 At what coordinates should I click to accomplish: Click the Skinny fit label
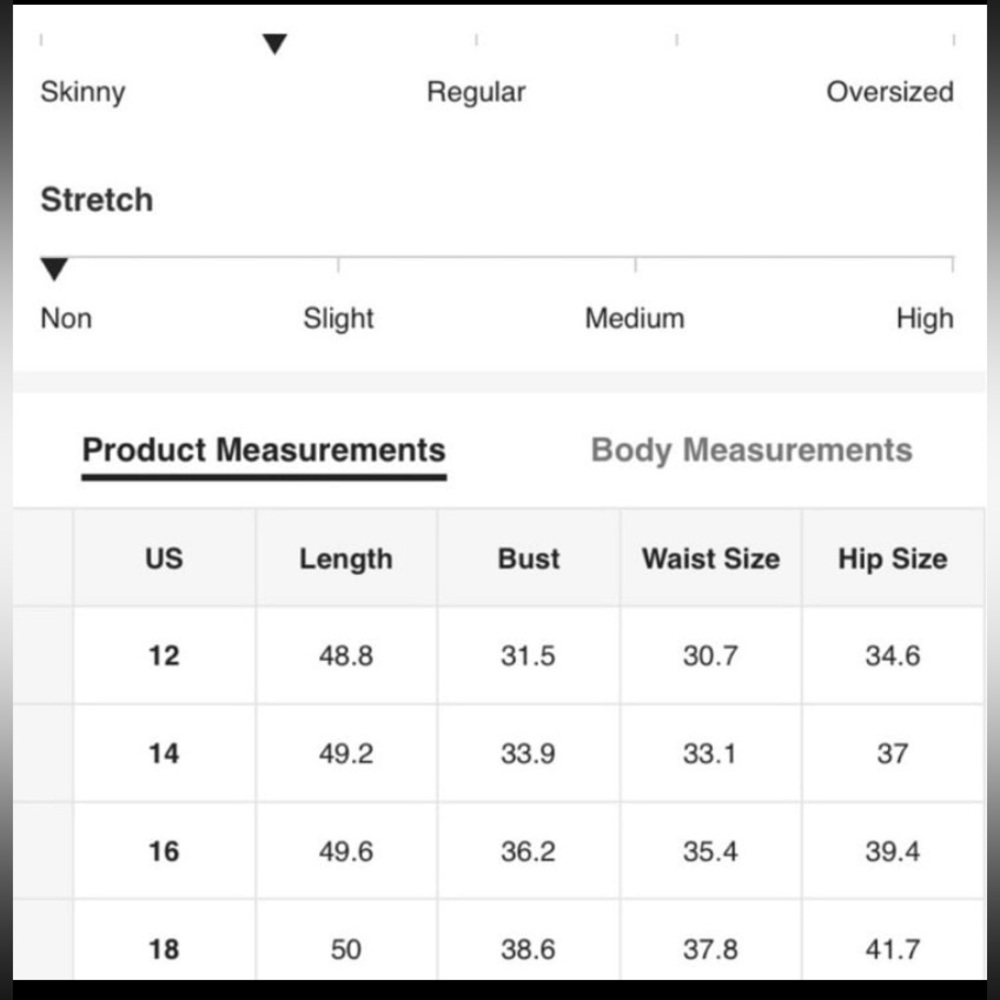click(x=83, y=93)
